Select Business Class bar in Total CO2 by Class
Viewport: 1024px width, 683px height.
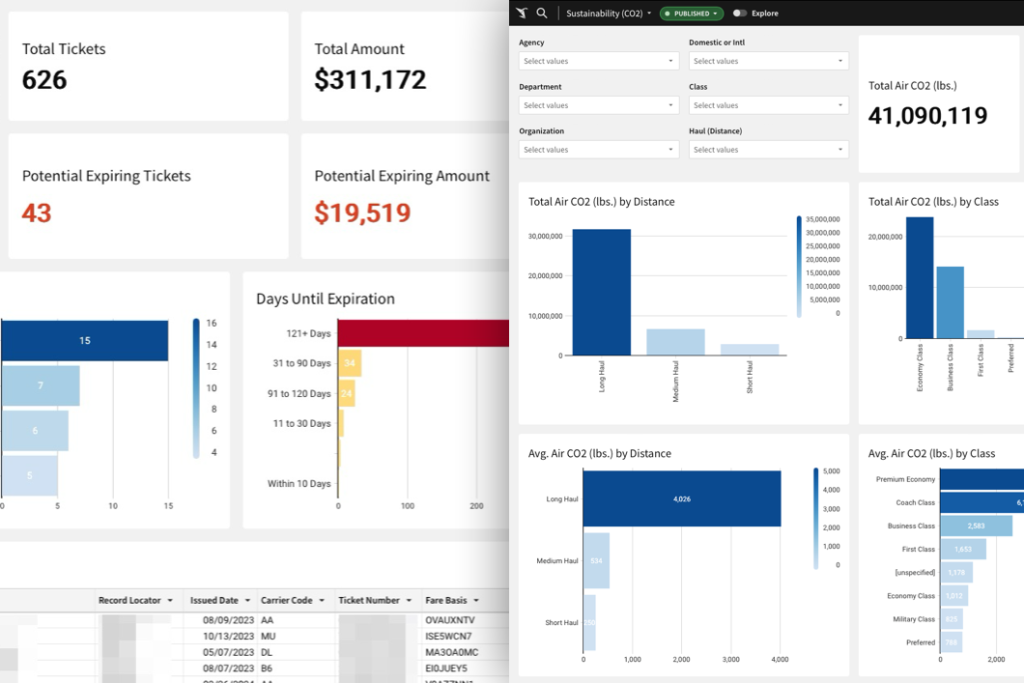[950, 302]
